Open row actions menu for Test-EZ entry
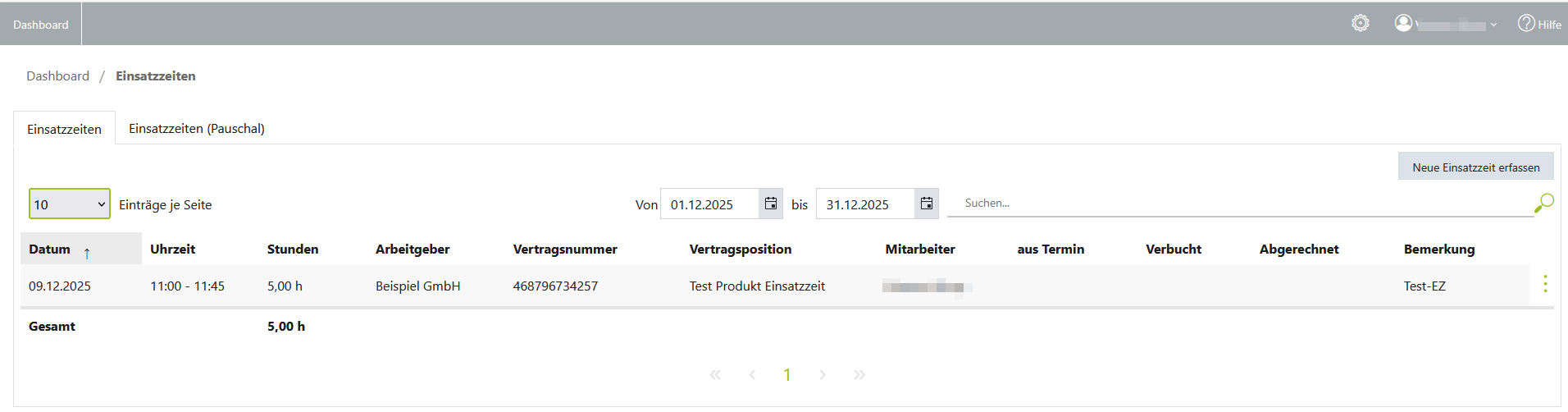The width and height of the screenshot is (1568, 412). click(x=1545, y=284)
